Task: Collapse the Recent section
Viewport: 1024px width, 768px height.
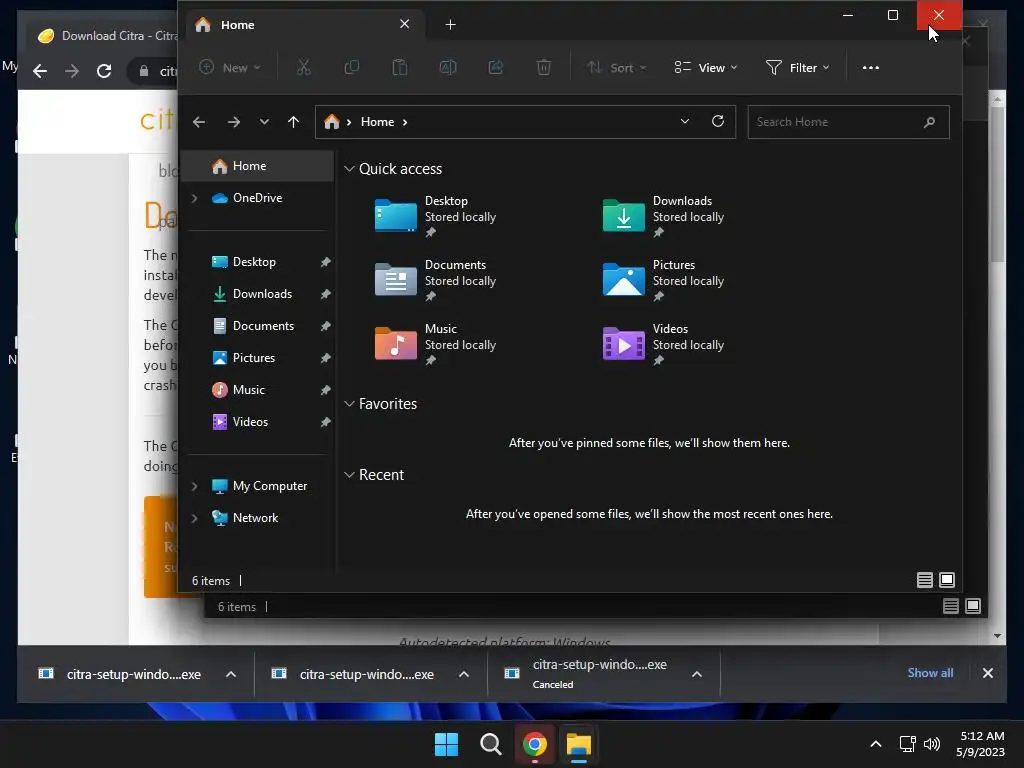Action: [x=349, y=475]
